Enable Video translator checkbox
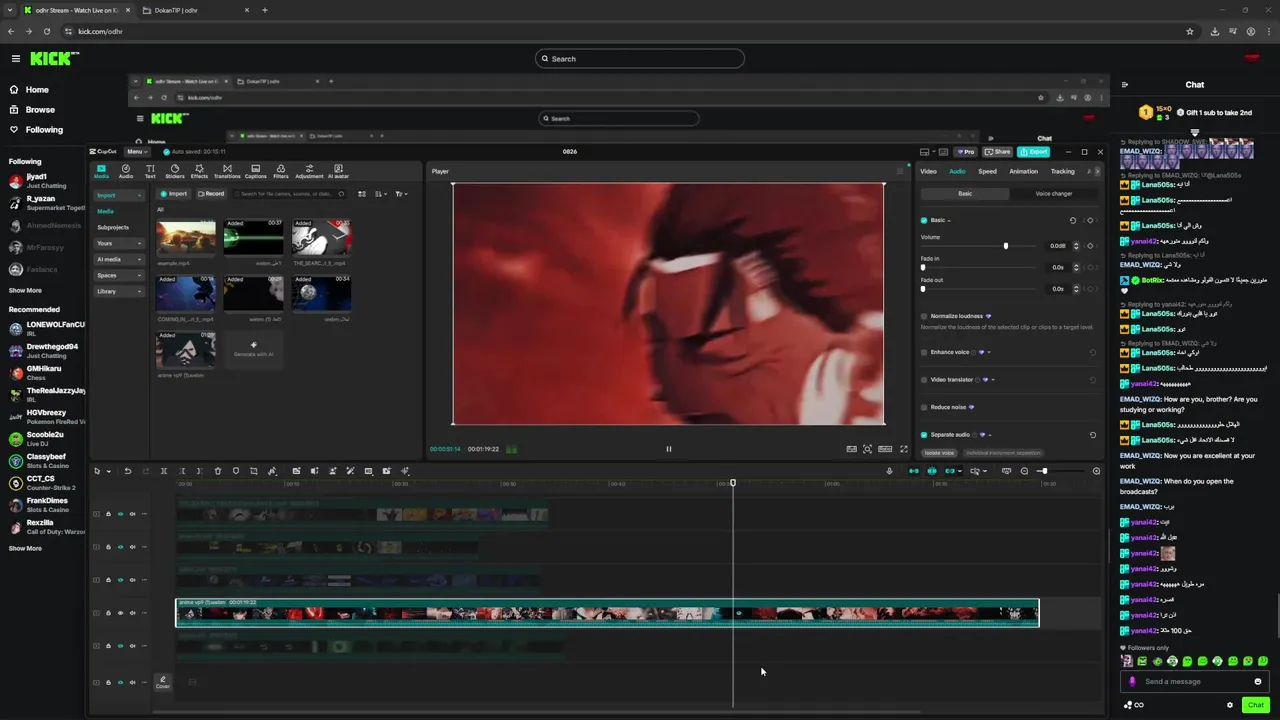 tap(924, 380)
